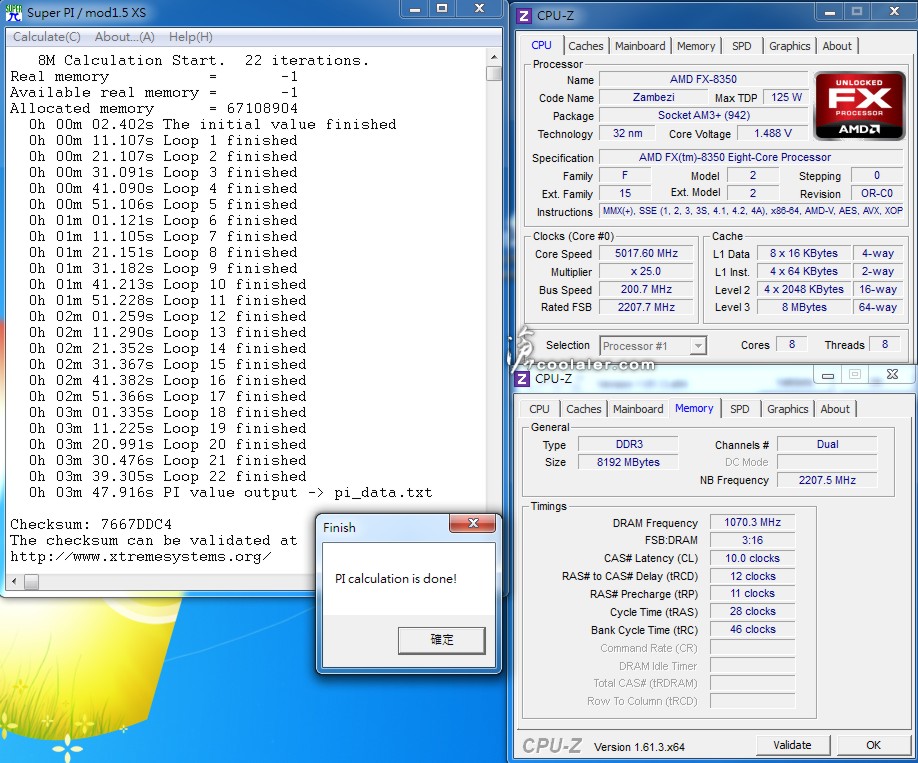Open Caches tab in lower CPU-Z window
Image resolution: width=918 pixels, height=763 pixels.
click(x=584, y=409)
